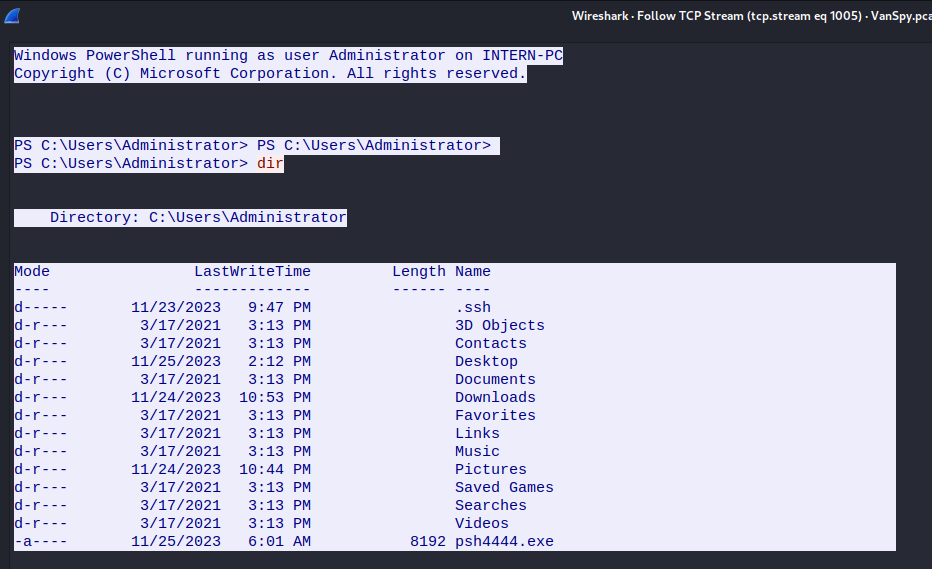
Task: Click the Videos folder name
Action: (482, 524)
